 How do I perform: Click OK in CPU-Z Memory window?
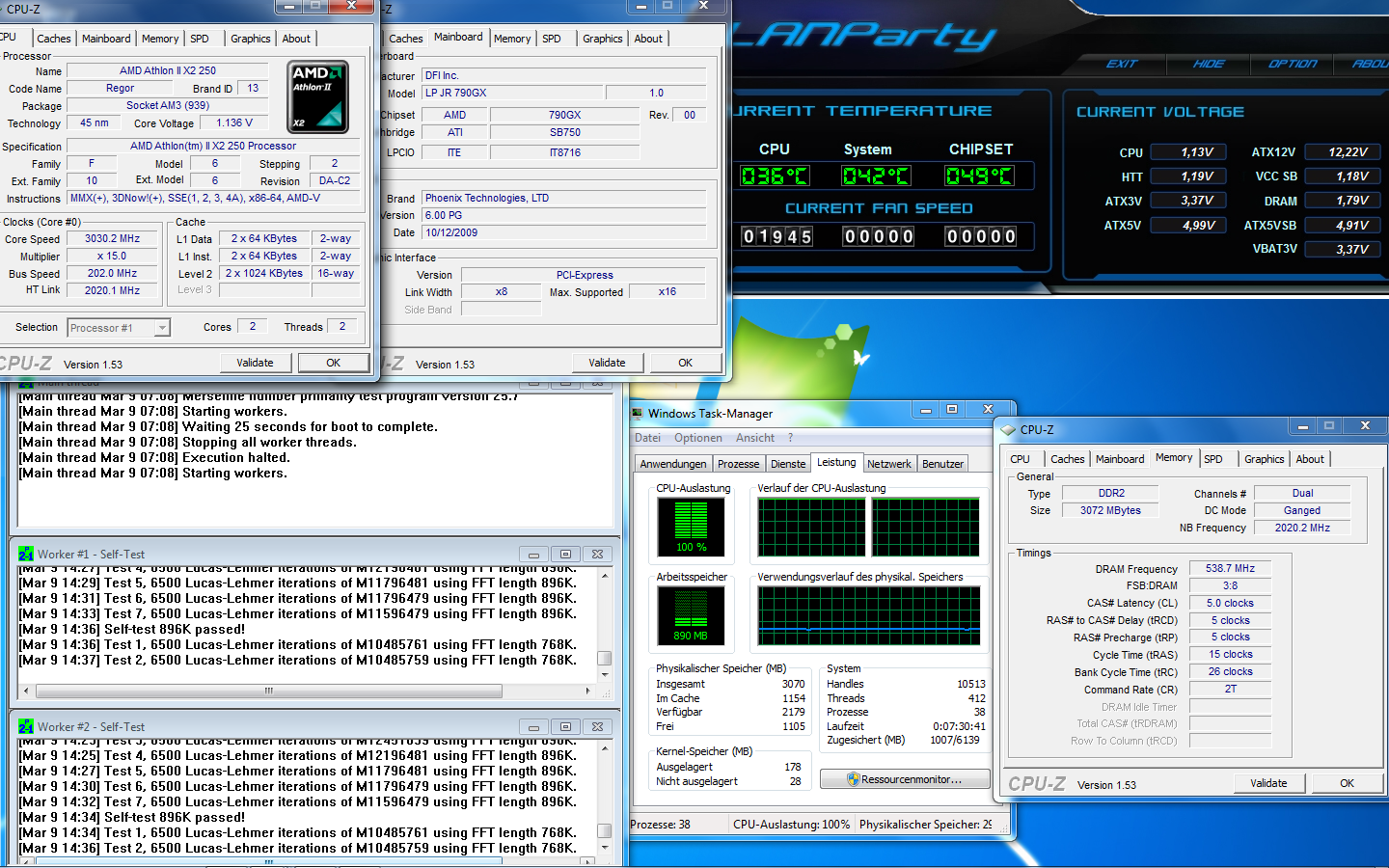point(1347,783)
